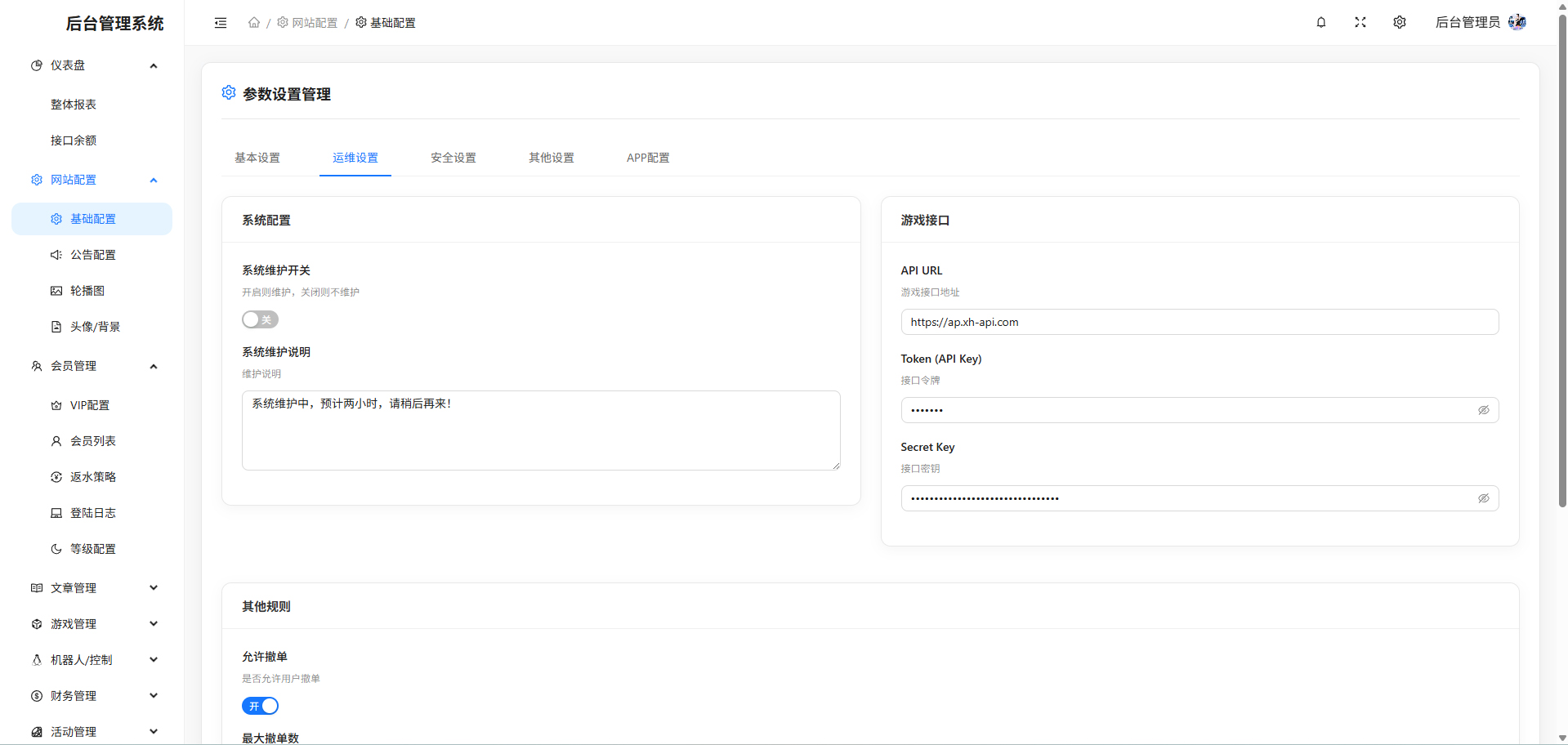Collapse the 仪表盘 menu group
1568x745 pixels.
click(154, 65)
